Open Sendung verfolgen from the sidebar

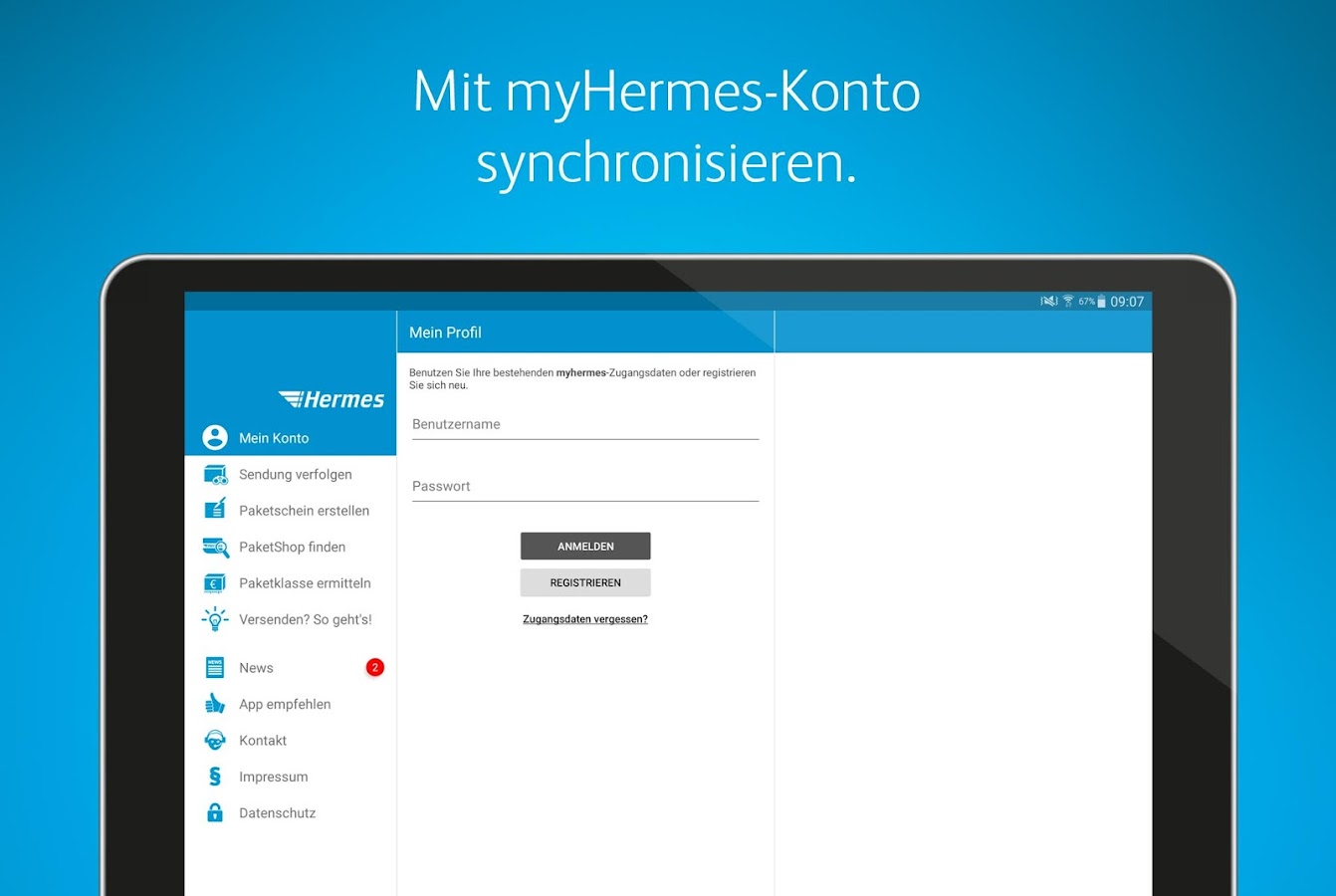[x=291, y=474]
